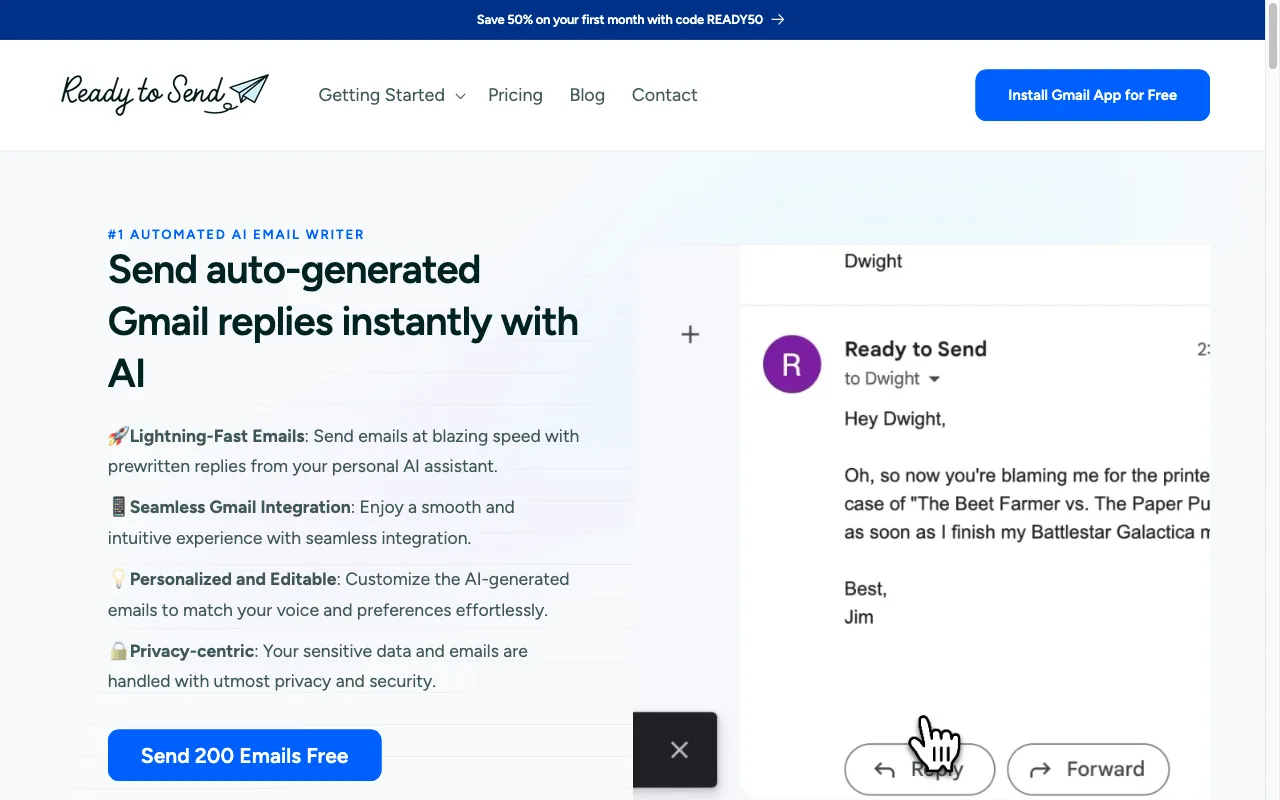
Task: Click the Ready to Send logo
Action: click(165, 94)
